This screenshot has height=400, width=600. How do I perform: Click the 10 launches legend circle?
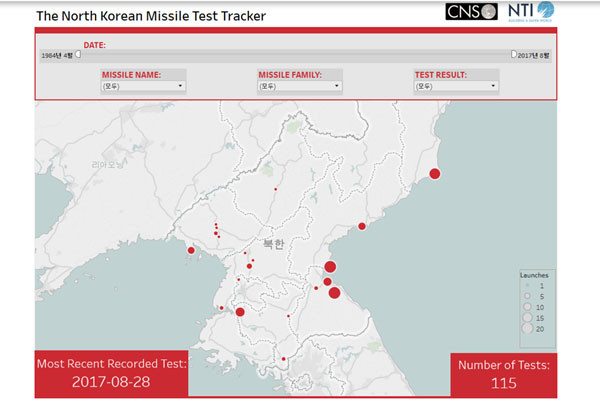coord(527,307)
